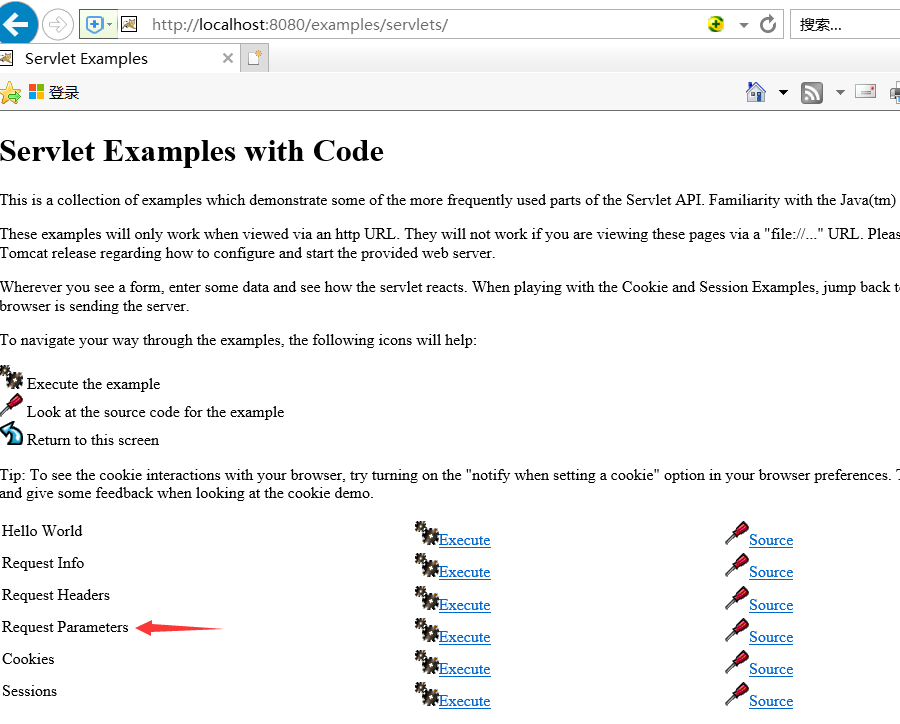Click the green compatibility icon in address bar

[716, 24]
